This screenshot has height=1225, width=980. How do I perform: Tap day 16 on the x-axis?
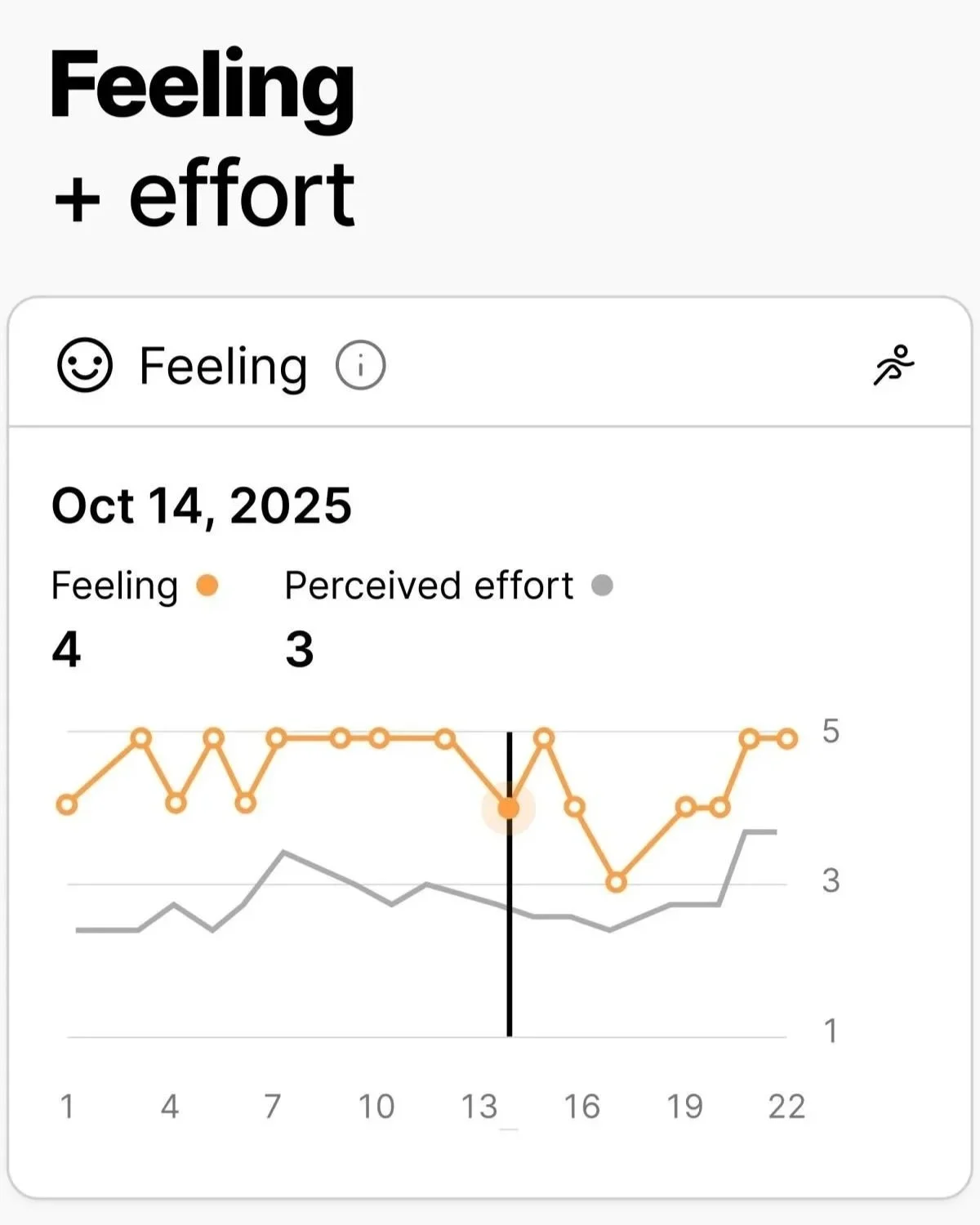(x=581, y=1107)
